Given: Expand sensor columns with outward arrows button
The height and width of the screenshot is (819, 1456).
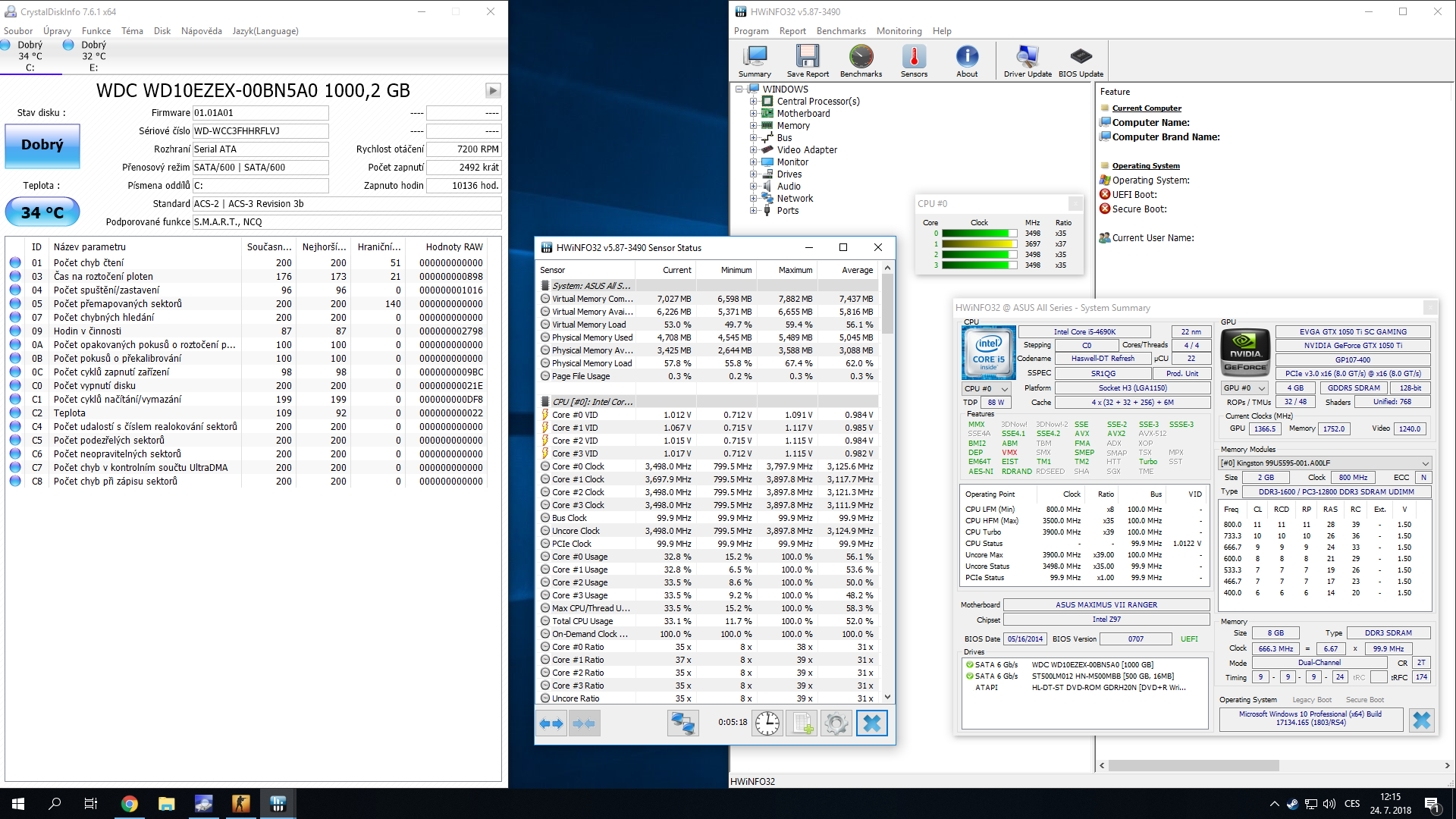Looking at the screenshot, I should (552, 723).
